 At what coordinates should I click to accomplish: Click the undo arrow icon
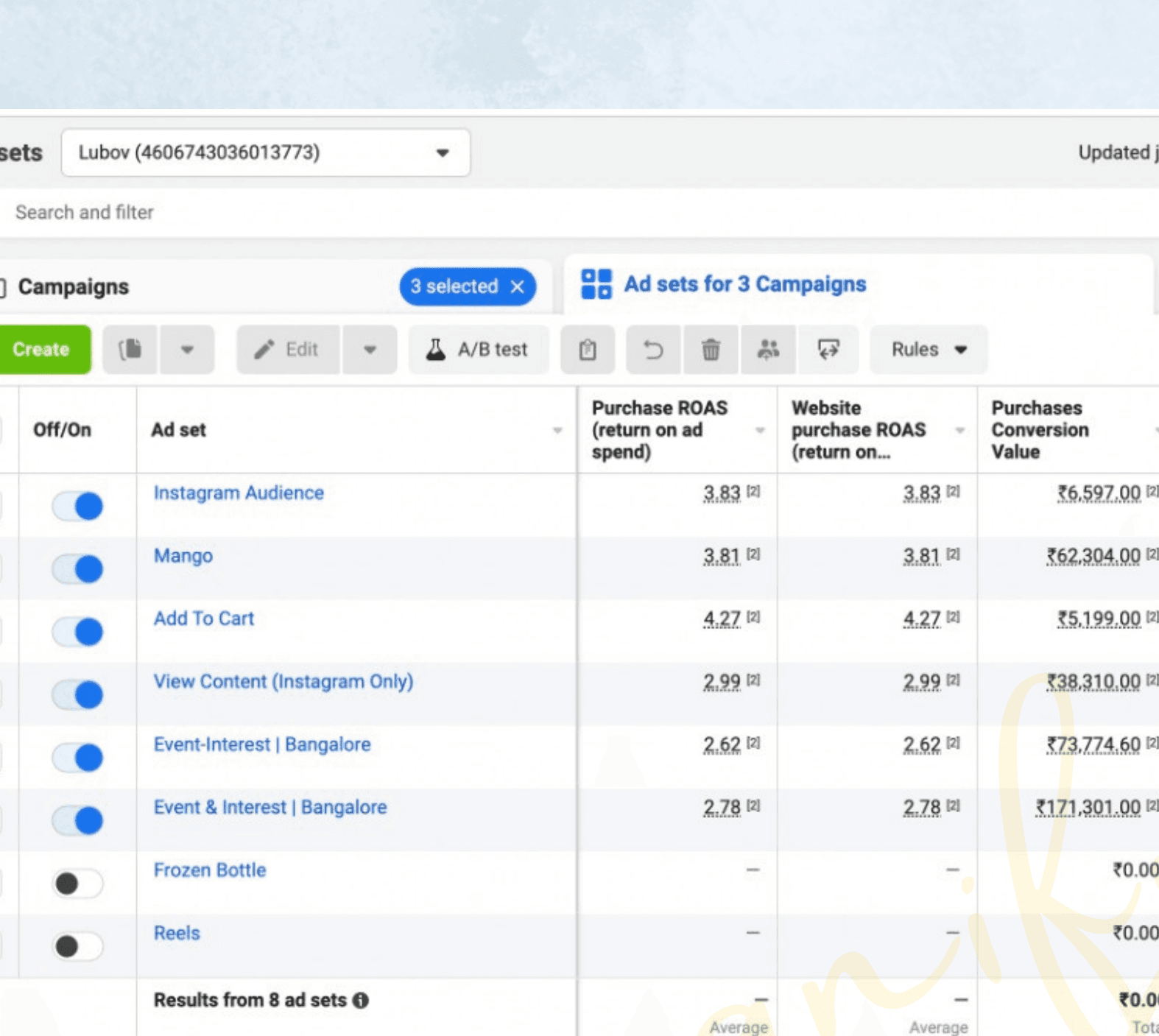pos(654,349)
